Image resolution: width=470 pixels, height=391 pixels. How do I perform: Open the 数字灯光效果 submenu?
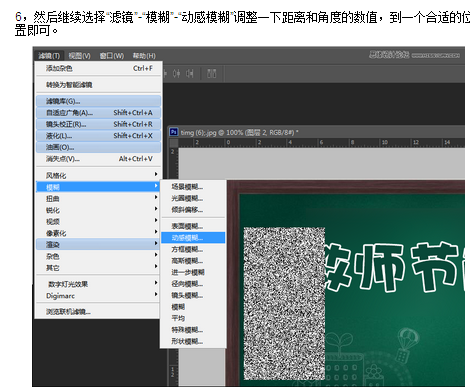click(98, 284)
